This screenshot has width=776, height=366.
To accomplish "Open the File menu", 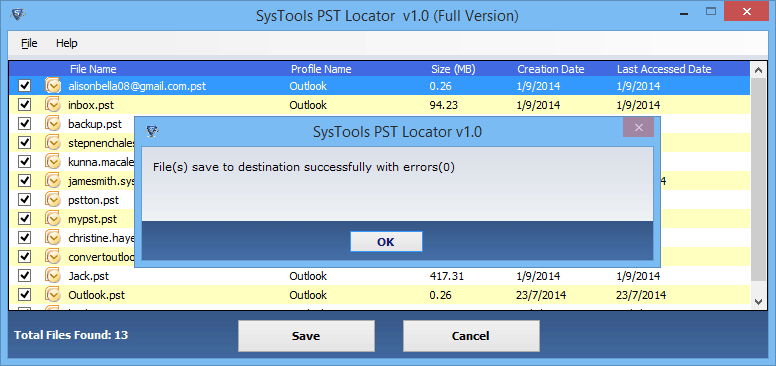I will coord(29,43).
